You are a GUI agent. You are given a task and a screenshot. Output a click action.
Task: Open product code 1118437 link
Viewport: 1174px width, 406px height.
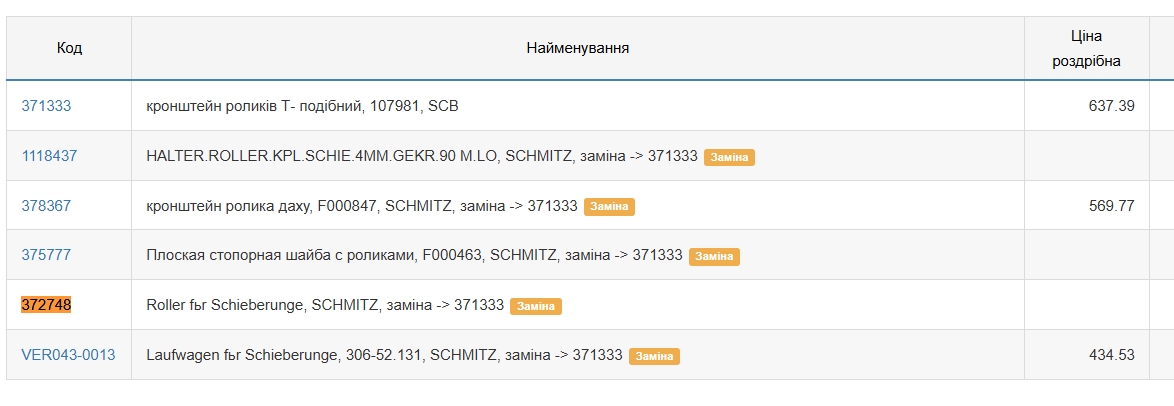tap(49, 155)
